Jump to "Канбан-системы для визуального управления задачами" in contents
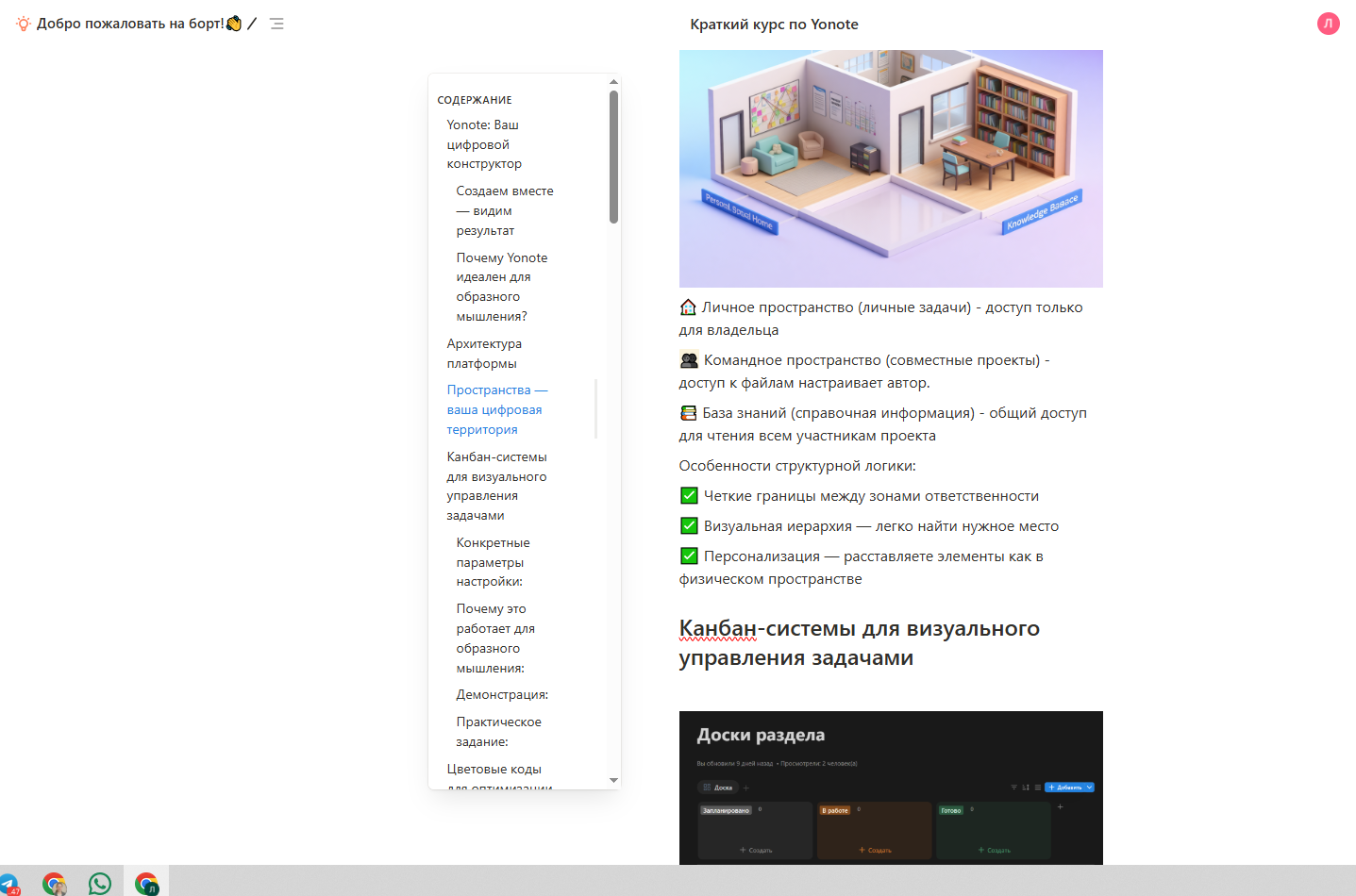 496,486
